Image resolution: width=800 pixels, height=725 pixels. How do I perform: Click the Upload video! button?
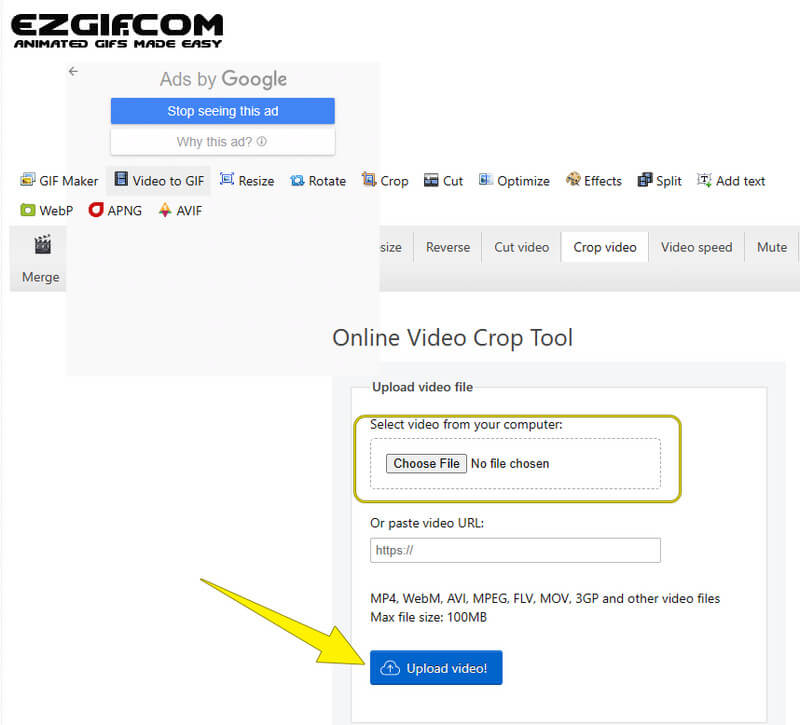pos(435,668)
